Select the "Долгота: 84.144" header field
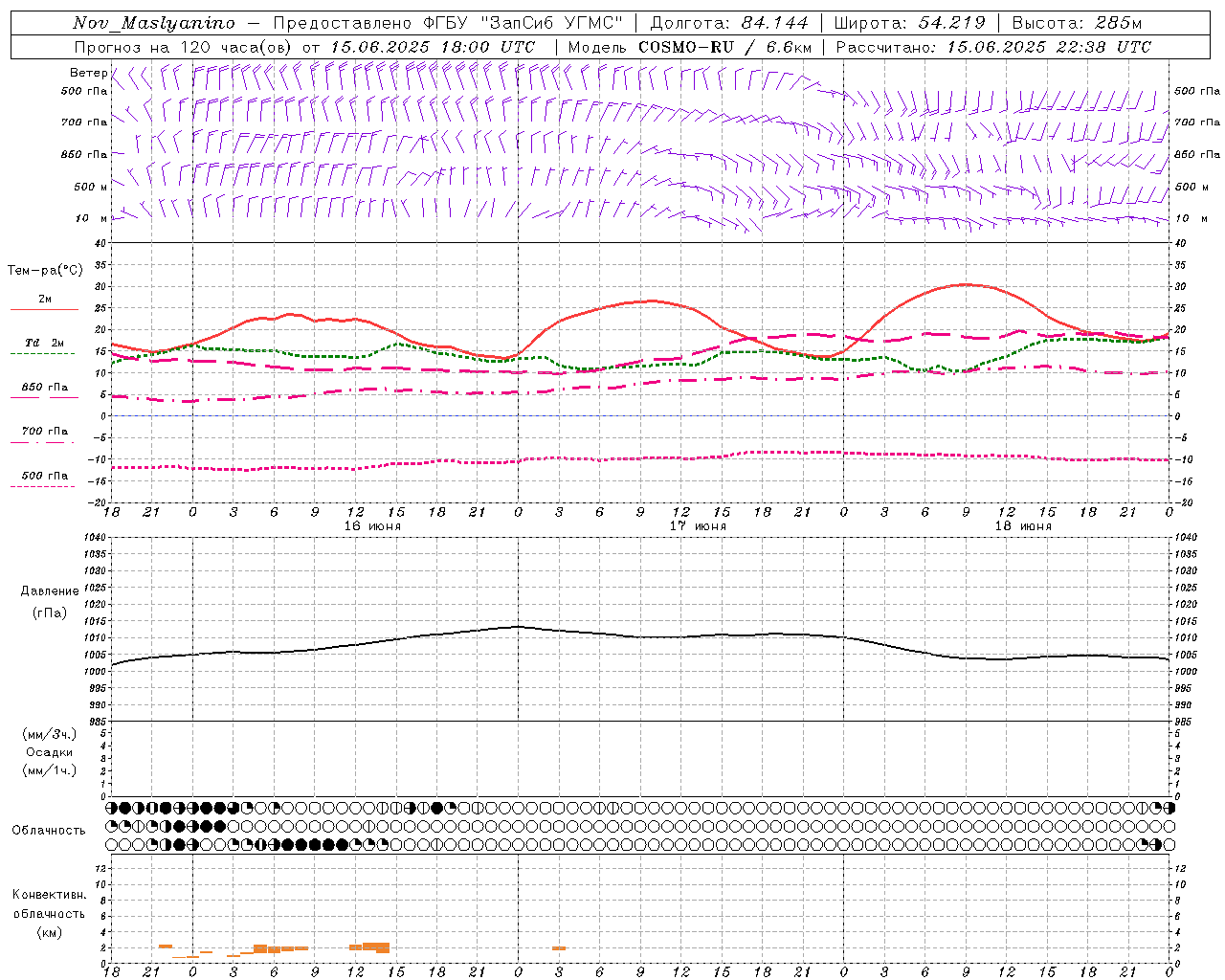Screen dimensions: 1225x980 click(x=729, y=23)
